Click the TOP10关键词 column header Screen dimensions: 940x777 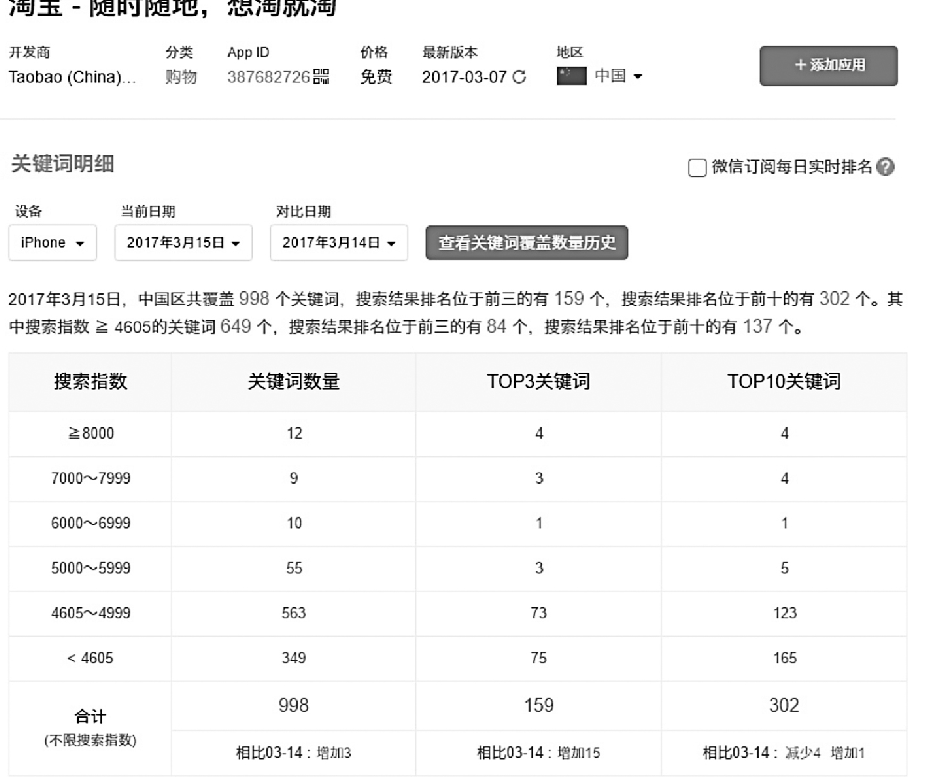[x=784, y=381]
